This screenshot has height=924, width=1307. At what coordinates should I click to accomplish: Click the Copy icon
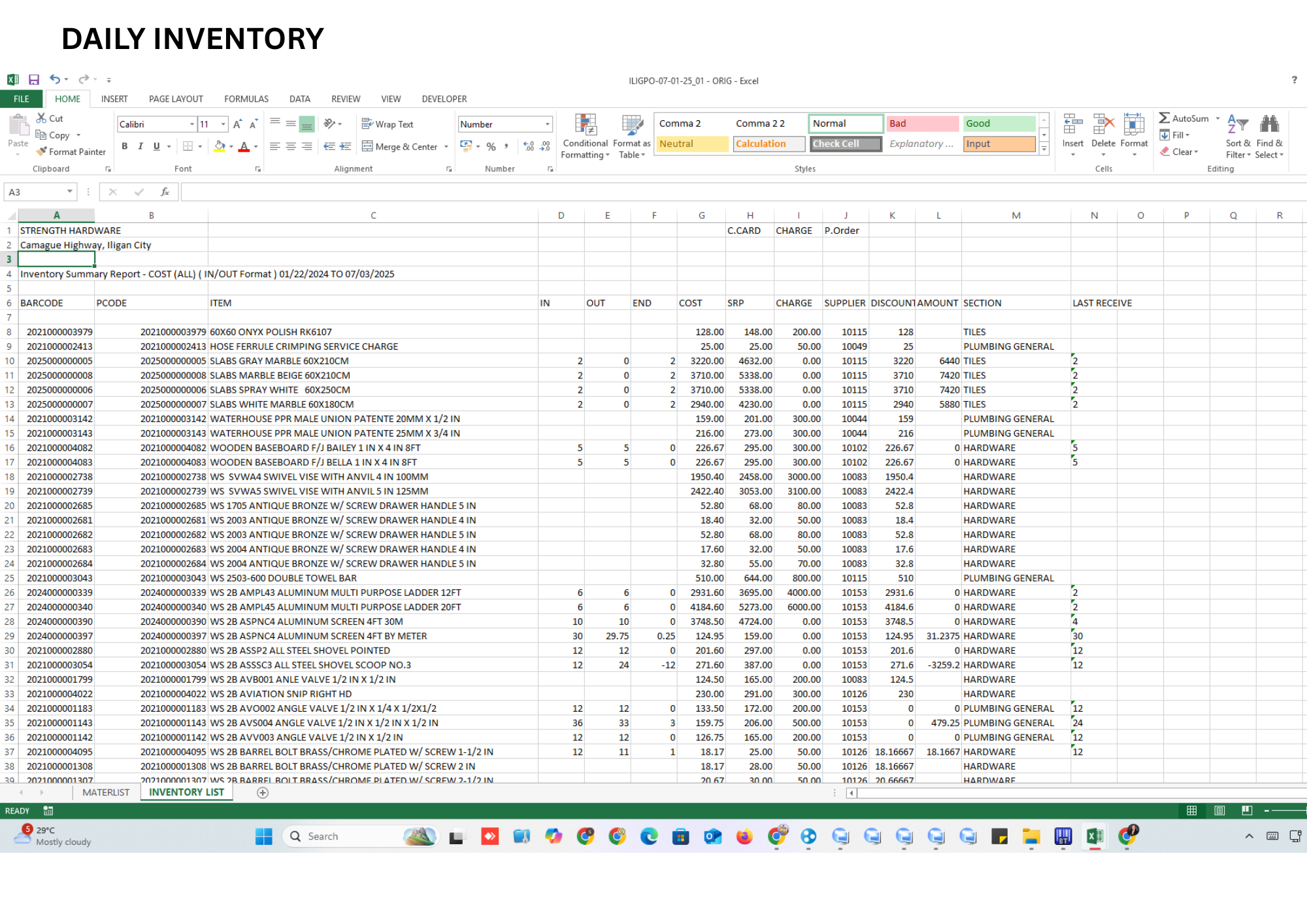tap(41, 135)
